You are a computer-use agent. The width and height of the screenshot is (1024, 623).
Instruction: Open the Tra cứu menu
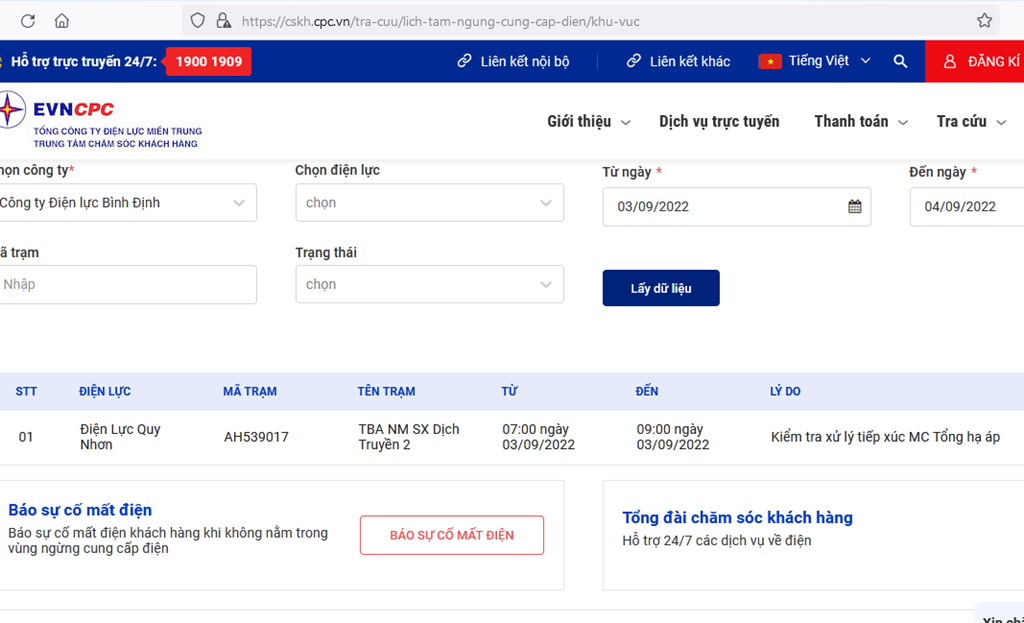click(971, 121)
